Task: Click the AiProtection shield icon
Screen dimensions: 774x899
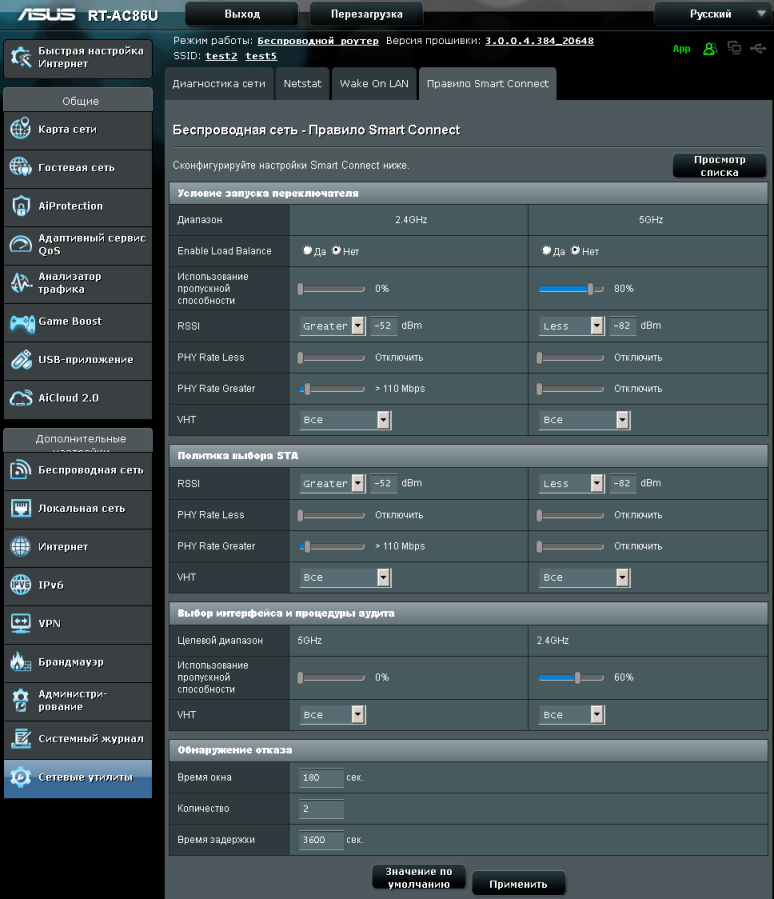Action: 21,205
